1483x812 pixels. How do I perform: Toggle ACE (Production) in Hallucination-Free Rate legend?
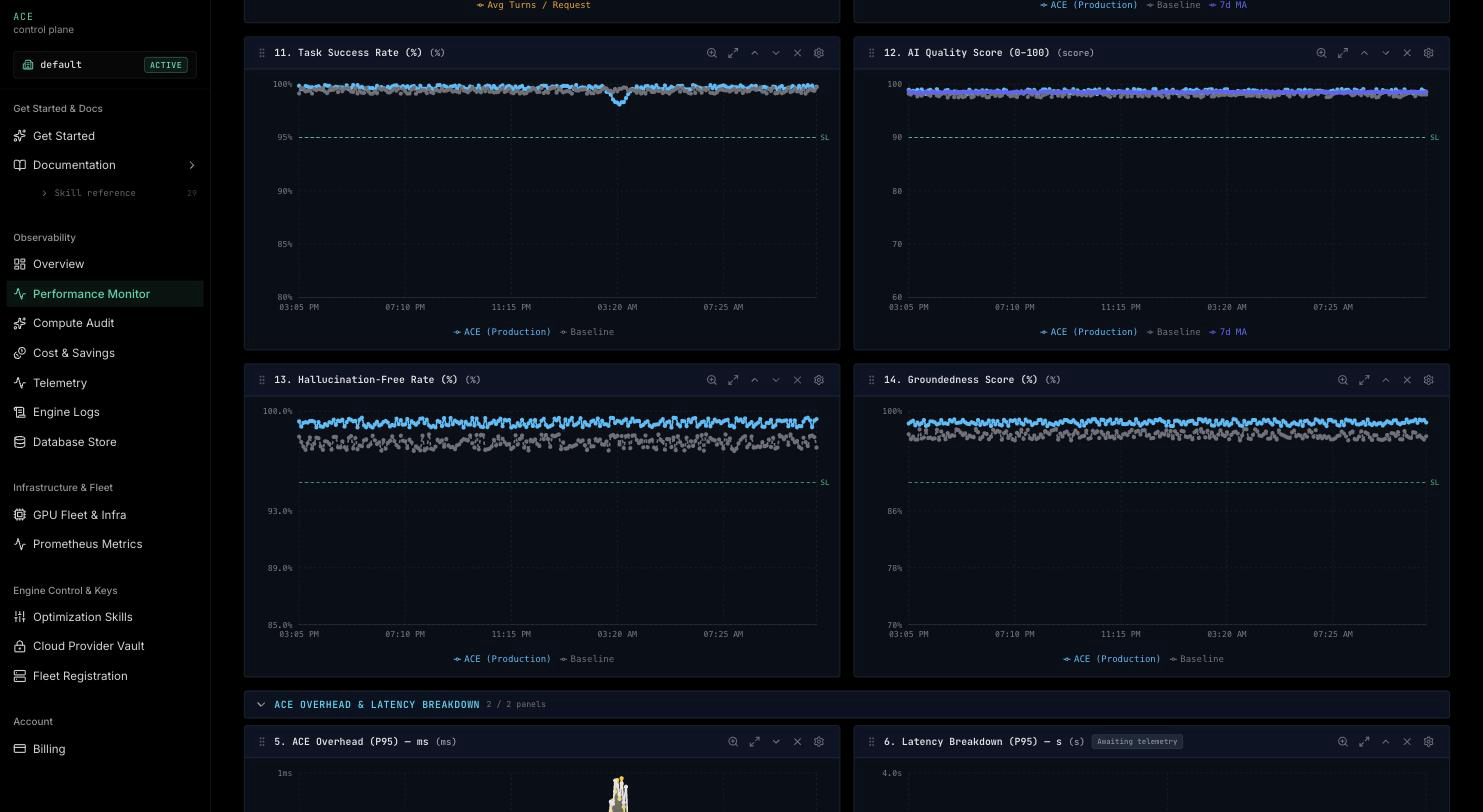[x=502, y=659]
